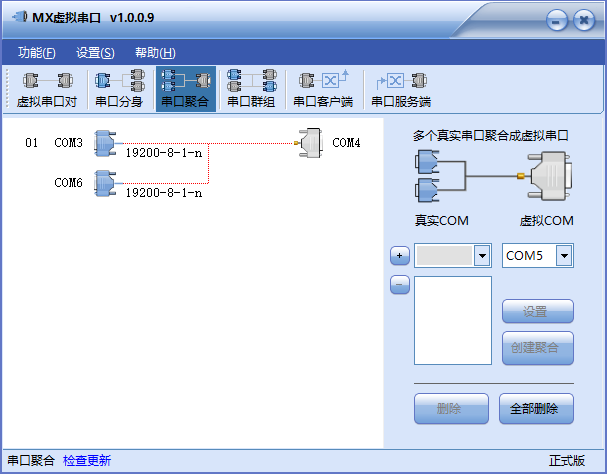Select the COM6 label text

pos(69,183)
